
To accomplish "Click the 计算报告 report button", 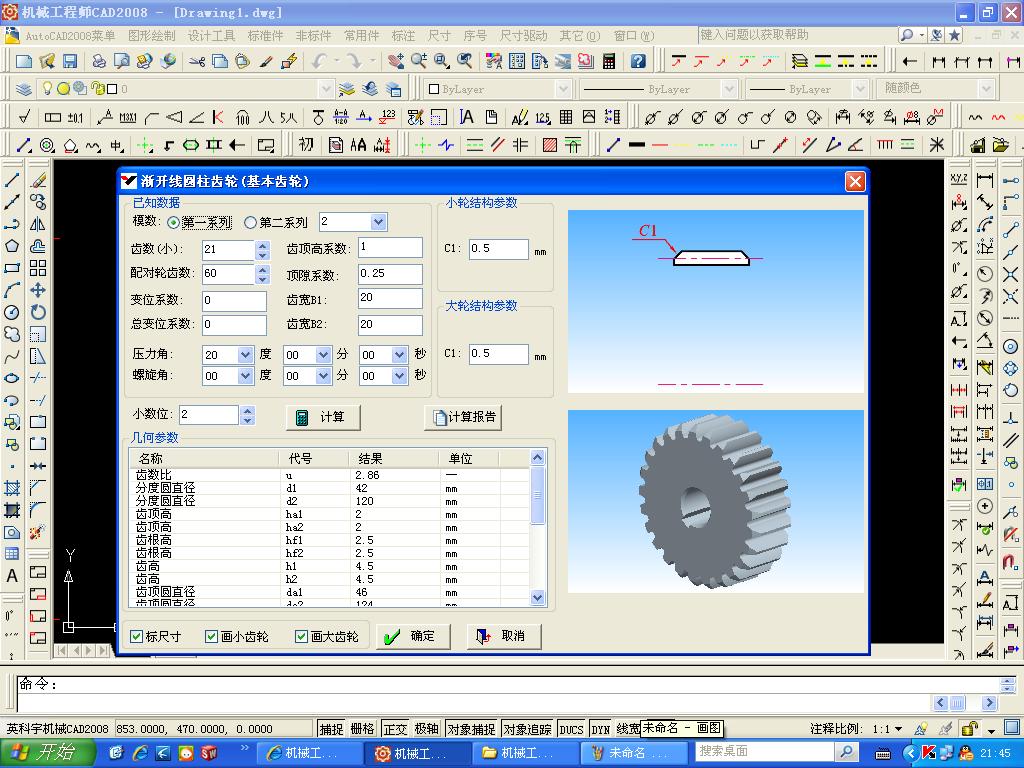I will (463, 417).
